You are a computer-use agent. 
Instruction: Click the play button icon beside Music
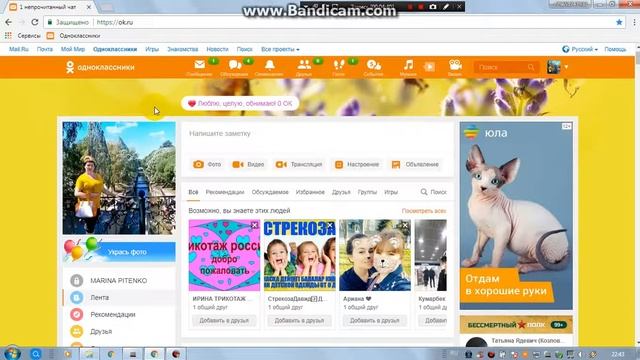[429, 67]
